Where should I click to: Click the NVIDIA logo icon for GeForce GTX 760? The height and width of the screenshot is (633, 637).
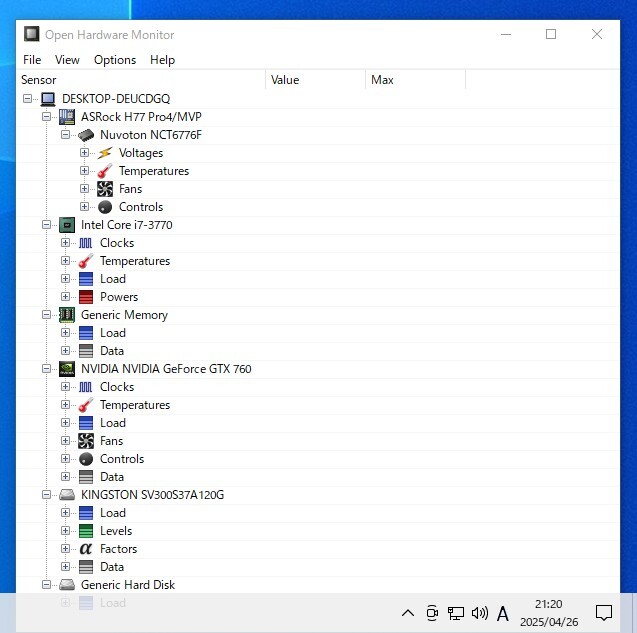67,369
